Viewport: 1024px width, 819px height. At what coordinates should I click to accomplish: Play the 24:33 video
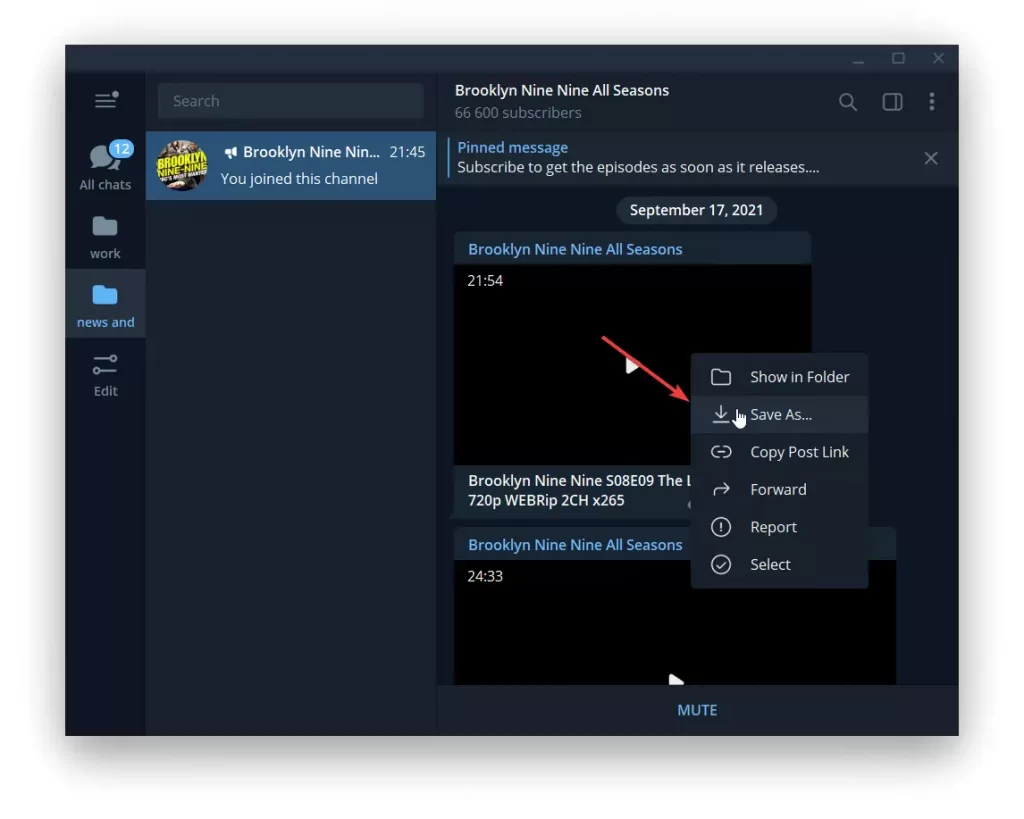pos(675,680)
